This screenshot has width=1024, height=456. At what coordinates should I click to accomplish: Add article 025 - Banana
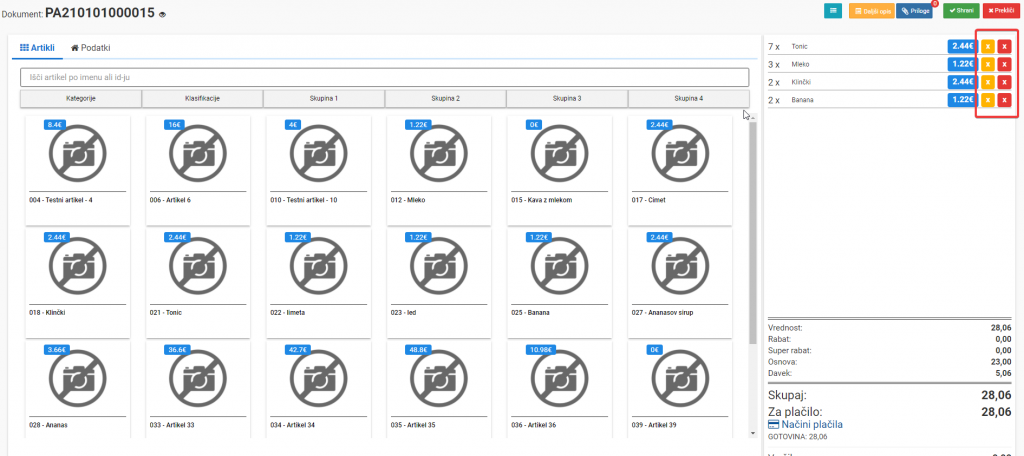tap(560, 283)
